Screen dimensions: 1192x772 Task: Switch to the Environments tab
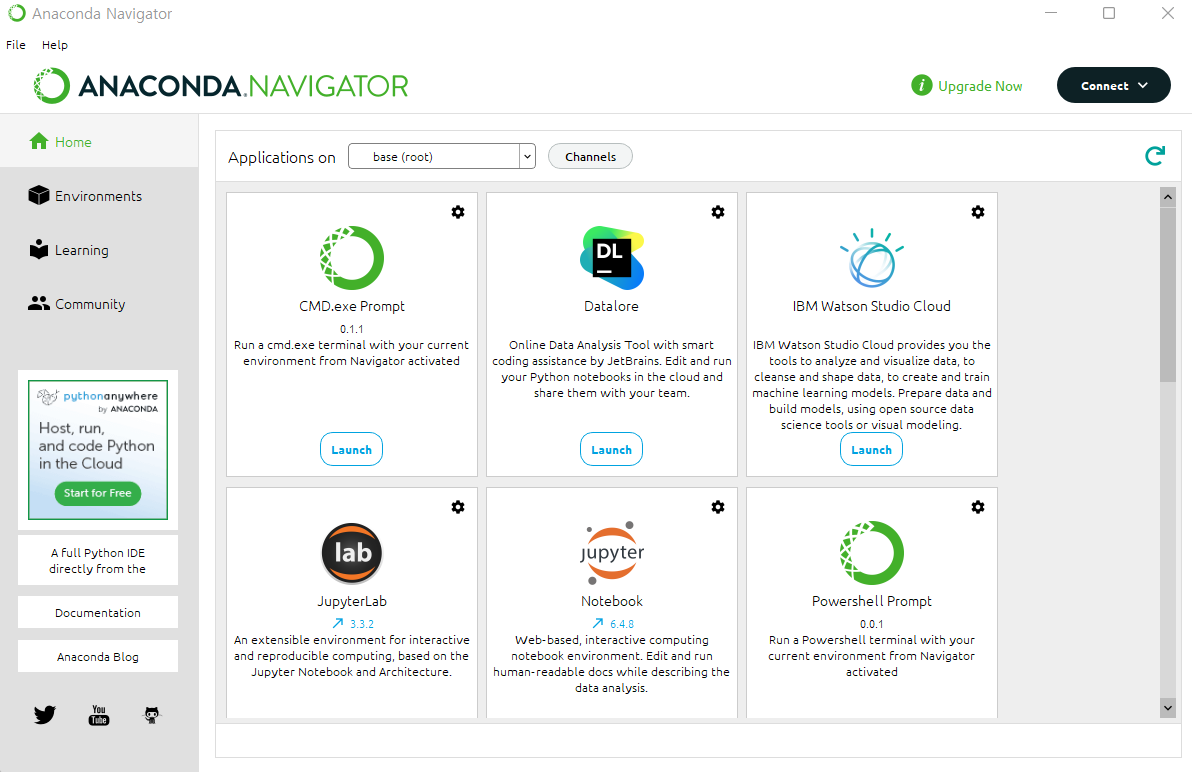tap(99, 195)
